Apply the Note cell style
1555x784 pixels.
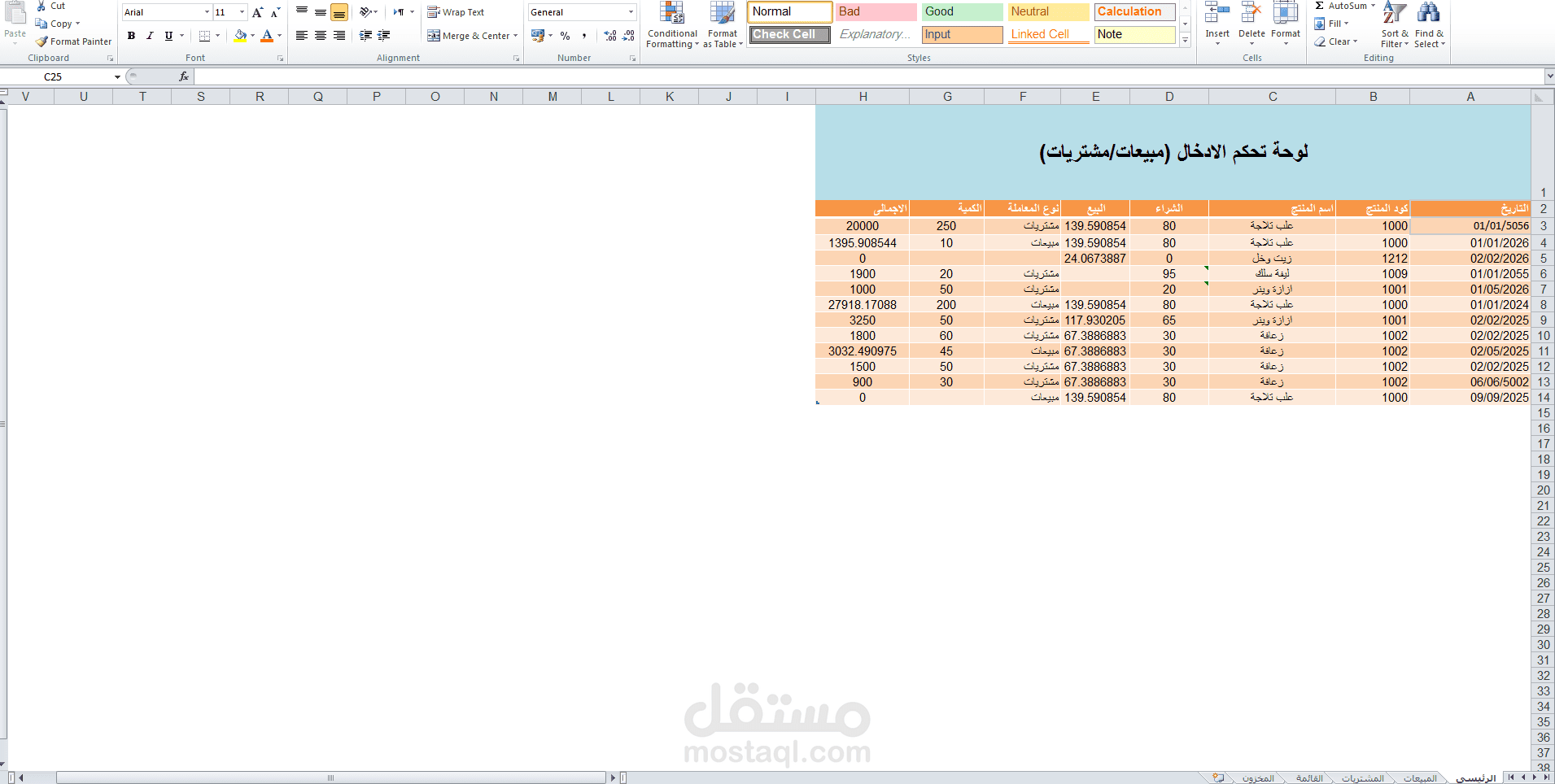(1134, 34)
